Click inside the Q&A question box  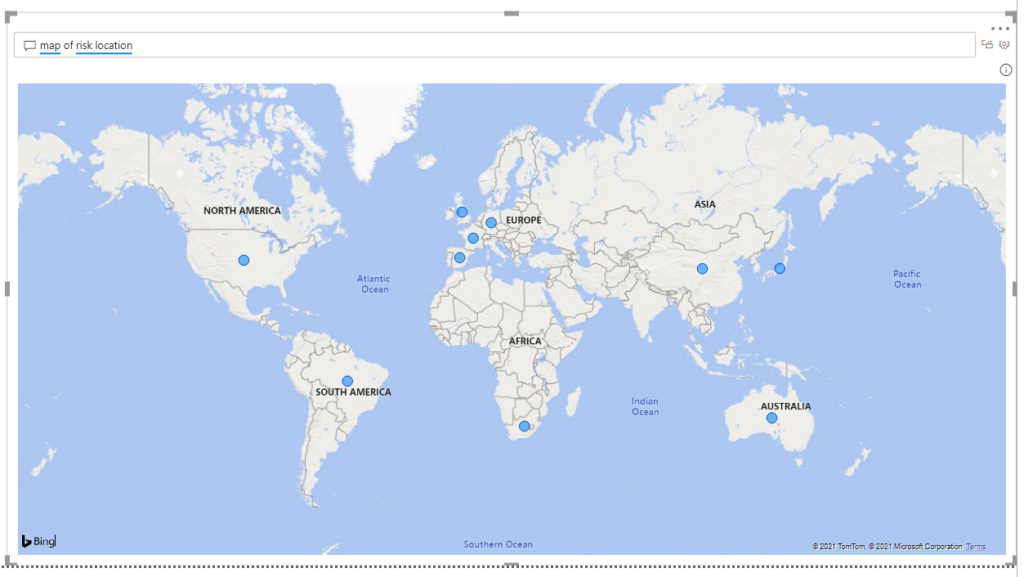(500, 45)
